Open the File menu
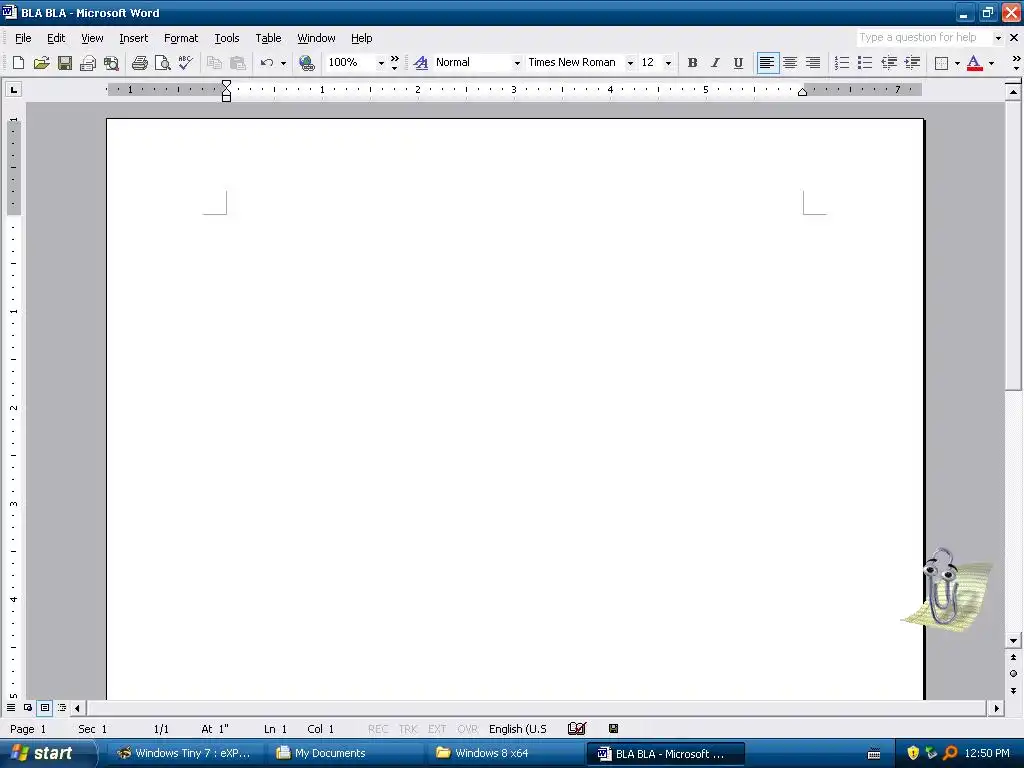Screen dimensions: 1024x768 pyautogui.click(x=23, y=38)
